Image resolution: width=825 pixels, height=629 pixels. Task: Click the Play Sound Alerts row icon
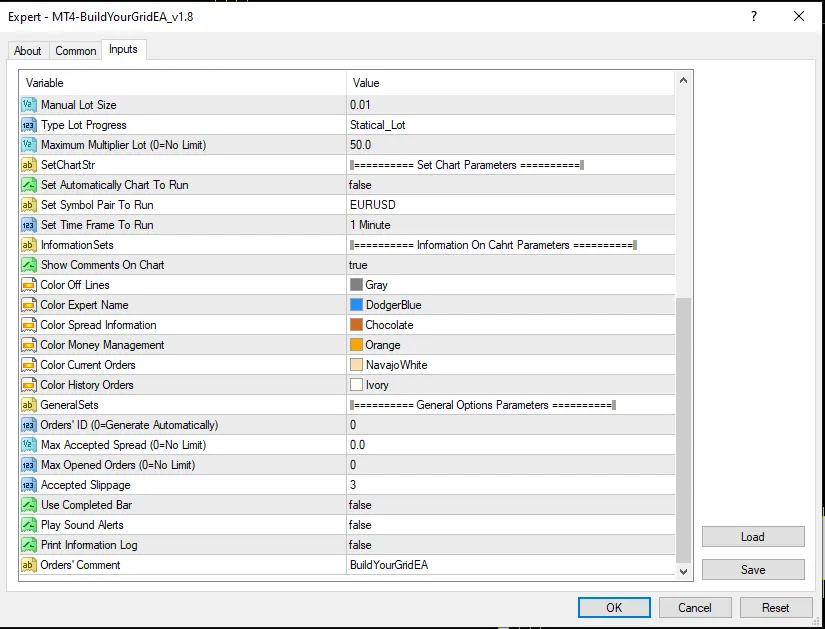click(28, 525)
